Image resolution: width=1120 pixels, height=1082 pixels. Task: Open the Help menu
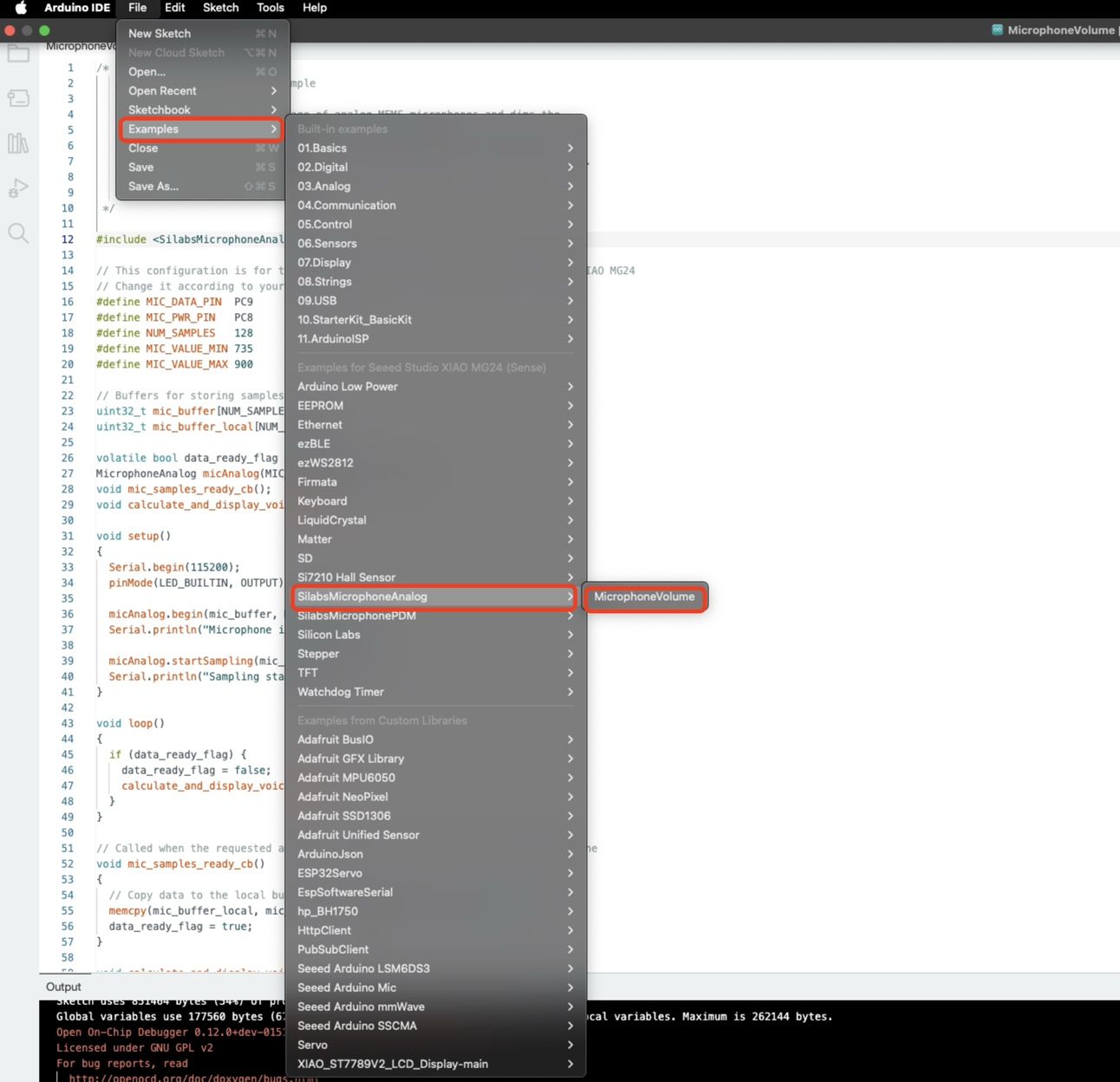coord(315,8)
